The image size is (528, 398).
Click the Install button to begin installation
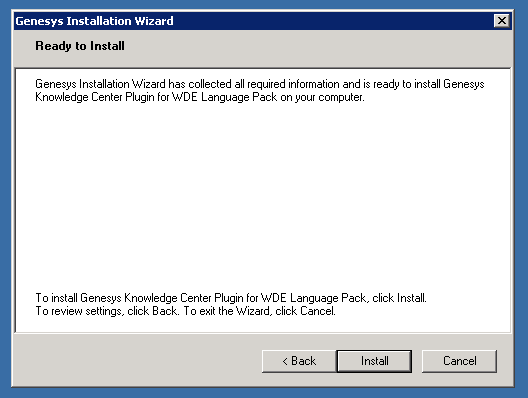point(374,361)
